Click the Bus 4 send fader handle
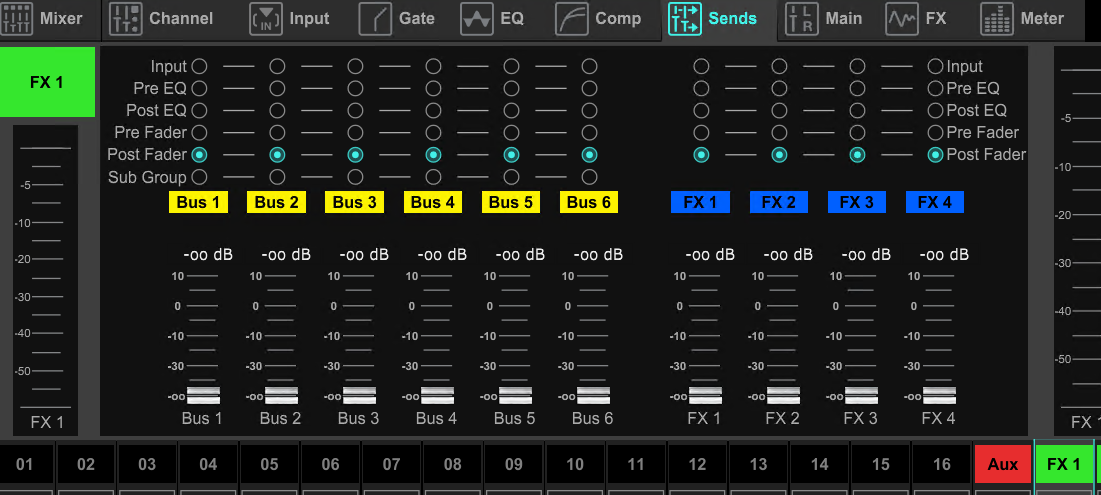Screen dimensions: 1101x495 437,396
